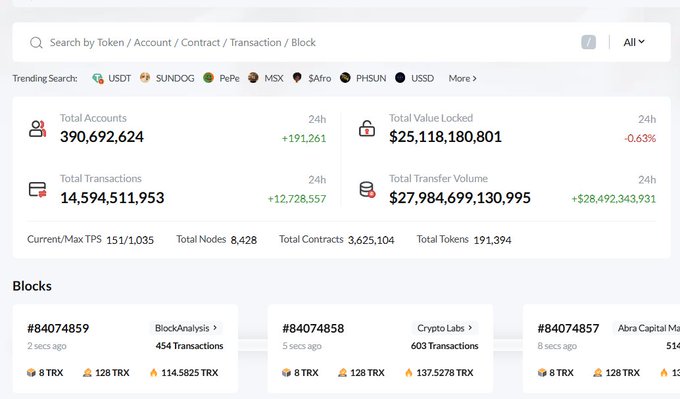The width and height of the screenshot is (680, 399).
Task: Click the $Afro token icon
Action: (x=297, y=78)
